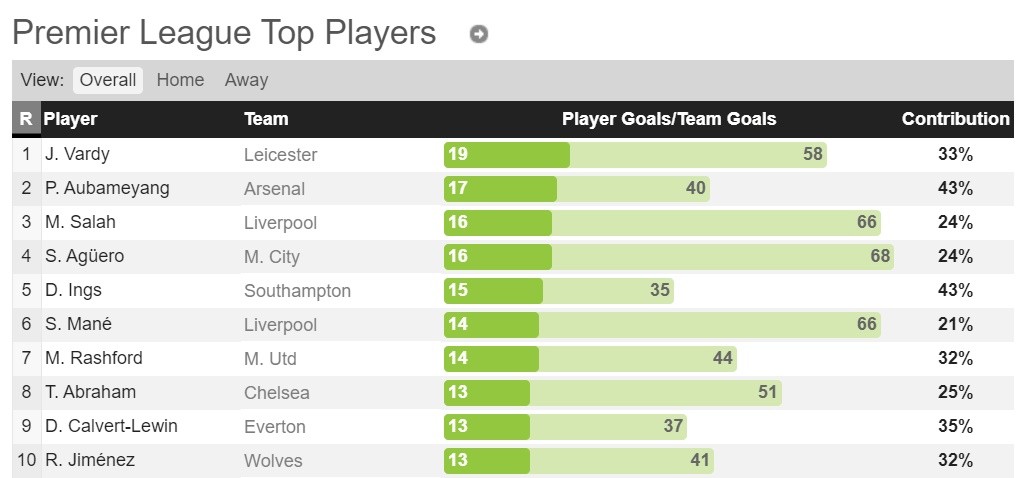The height and width of the screenshot is (478, 1018).
Task: Sort by the Team column header
Action: point(266,119)
